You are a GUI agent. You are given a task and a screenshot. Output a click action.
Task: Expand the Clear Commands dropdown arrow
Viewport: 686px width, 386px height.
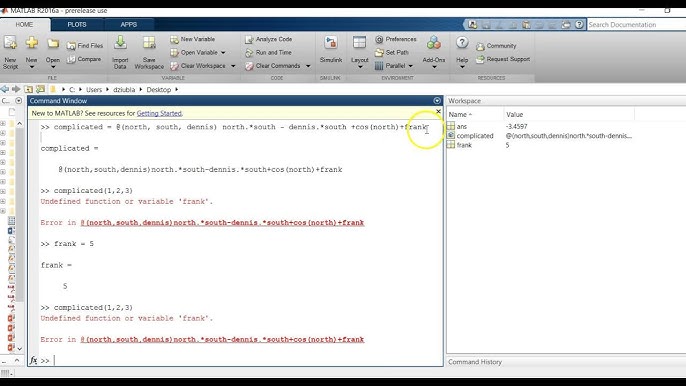click(x=308, y=66)
